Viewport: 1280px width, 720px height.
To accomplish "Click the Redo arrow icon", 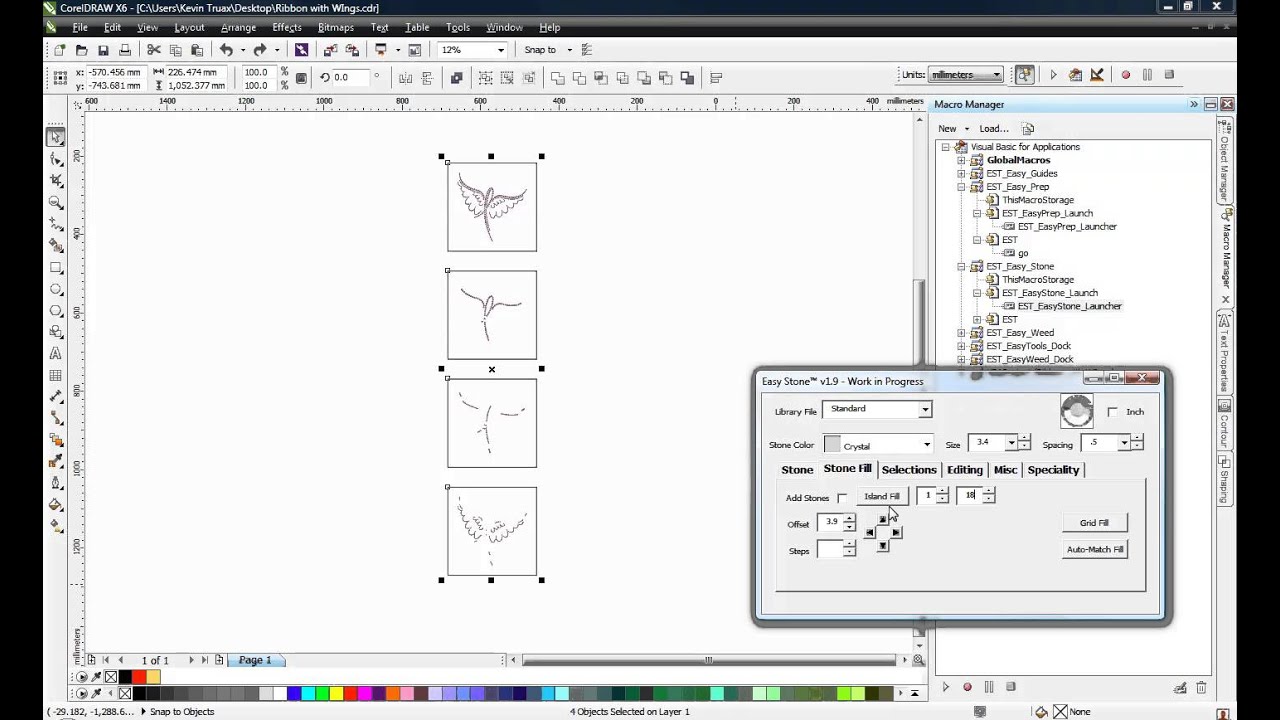I will 260,50.
